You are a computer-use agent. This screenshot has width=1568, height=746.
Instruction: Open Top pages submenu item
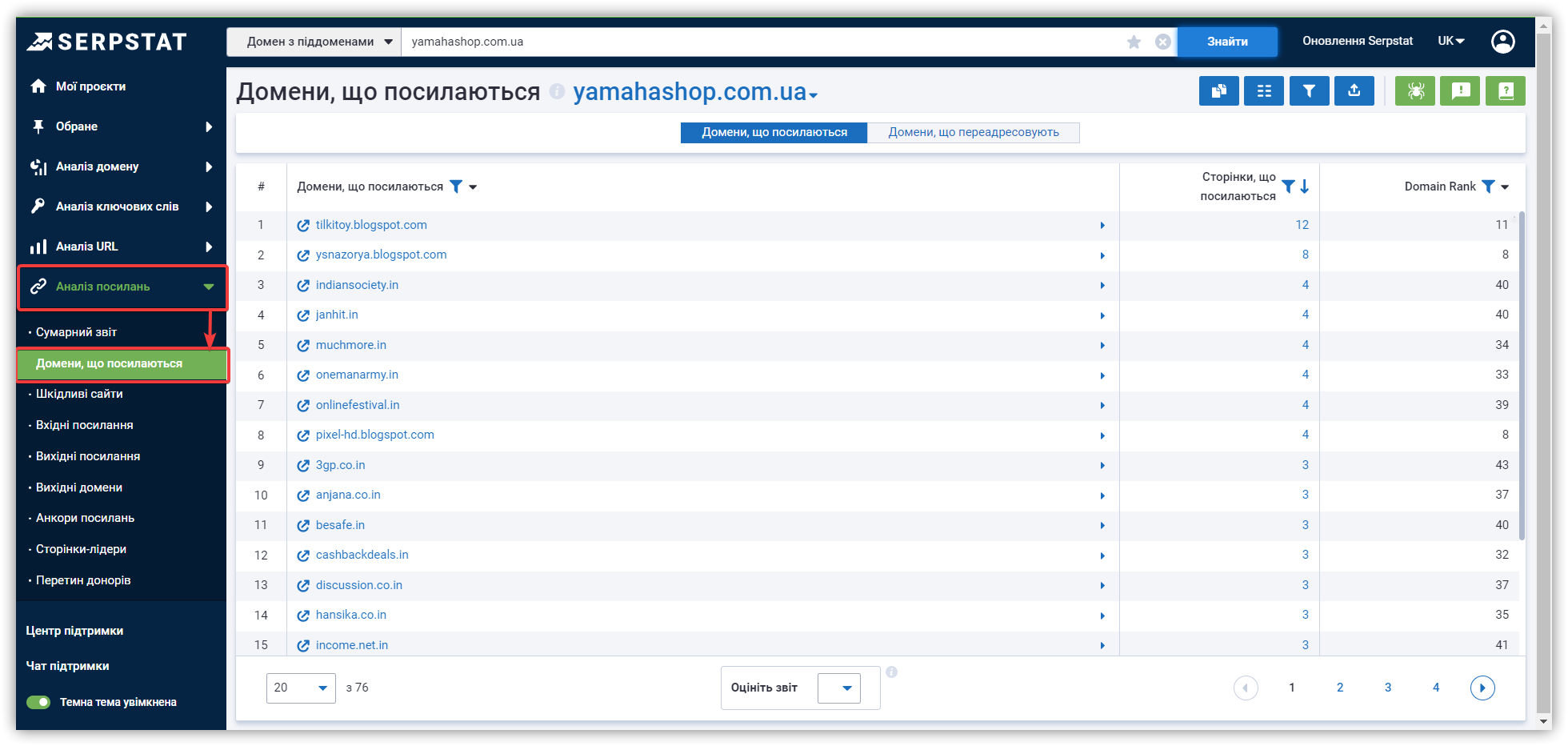[x=81, y=549]
